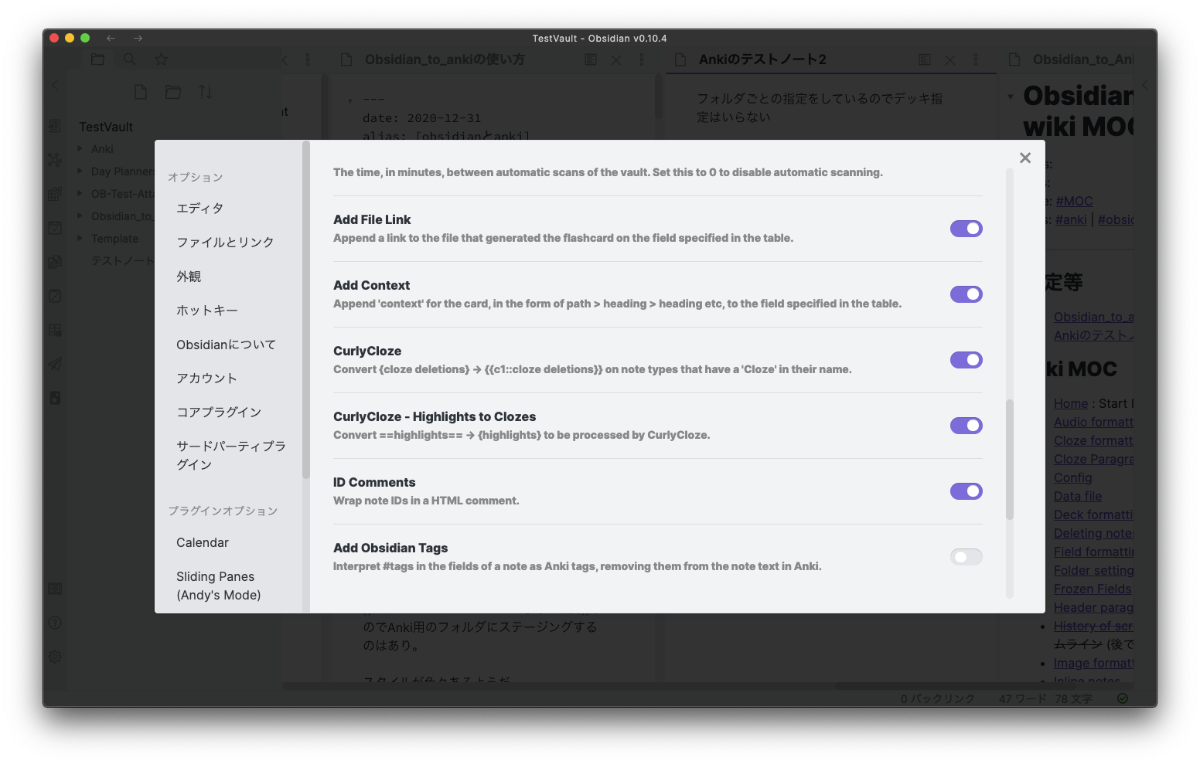Screen dimensions: 1200x764
Task: Expand the OB-Test-Att folder
Action: tap(80, 193)
